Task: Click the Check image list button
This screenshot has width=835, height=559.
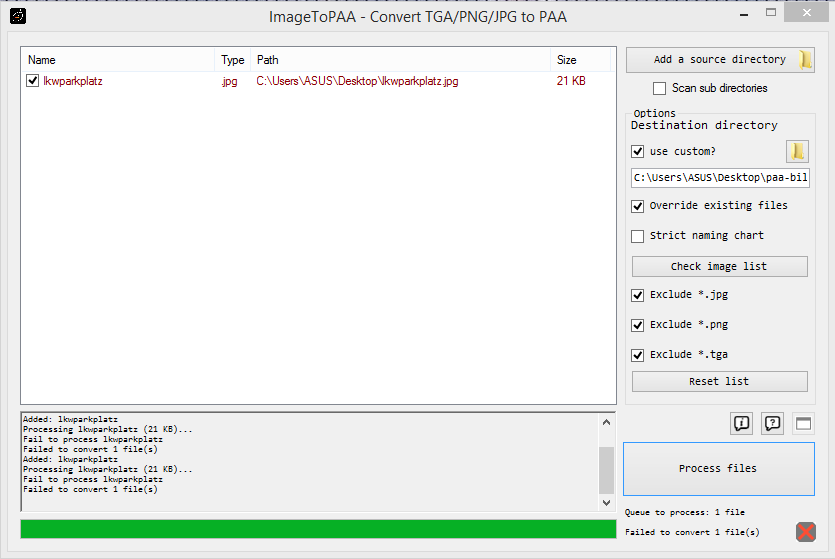Action: click(x=719, y=266)
